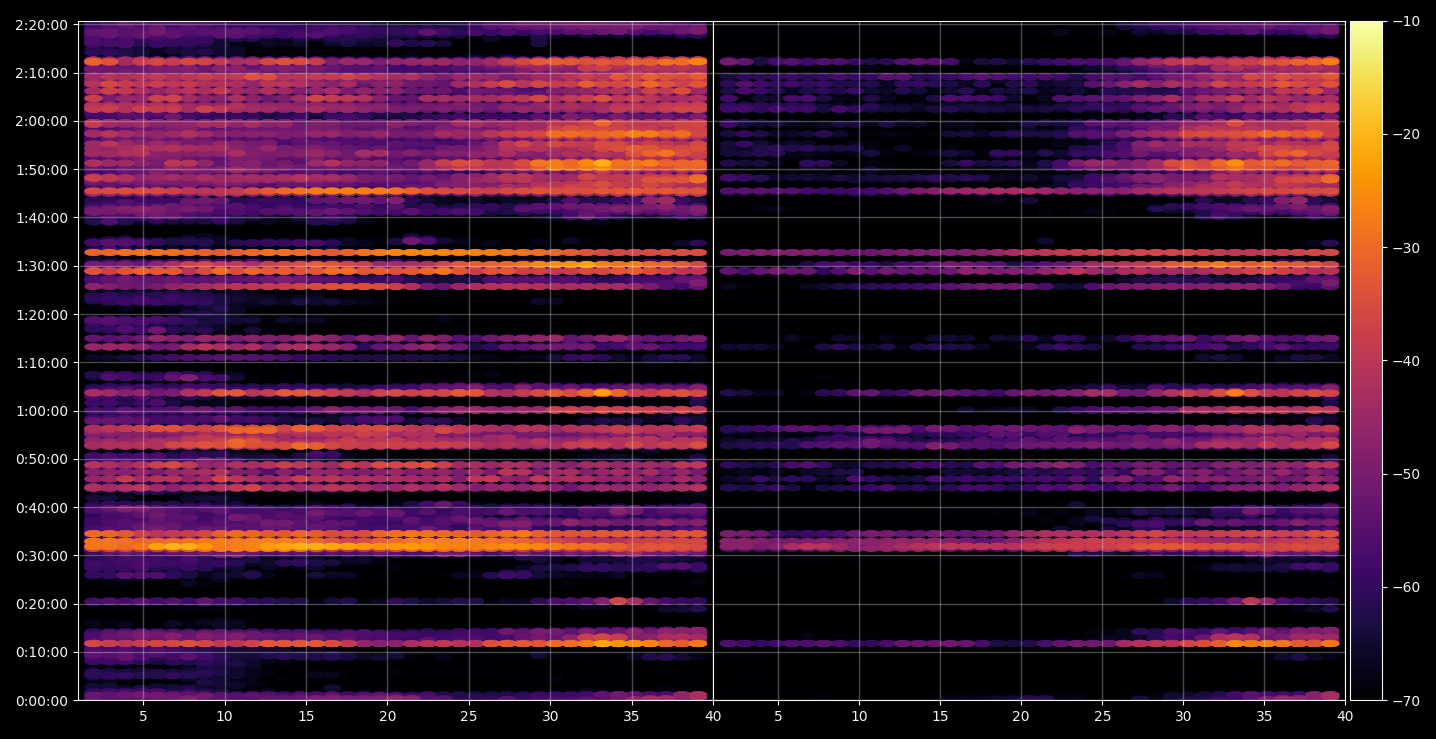Click the −70 colorbar tick label

click(1405, 700)
